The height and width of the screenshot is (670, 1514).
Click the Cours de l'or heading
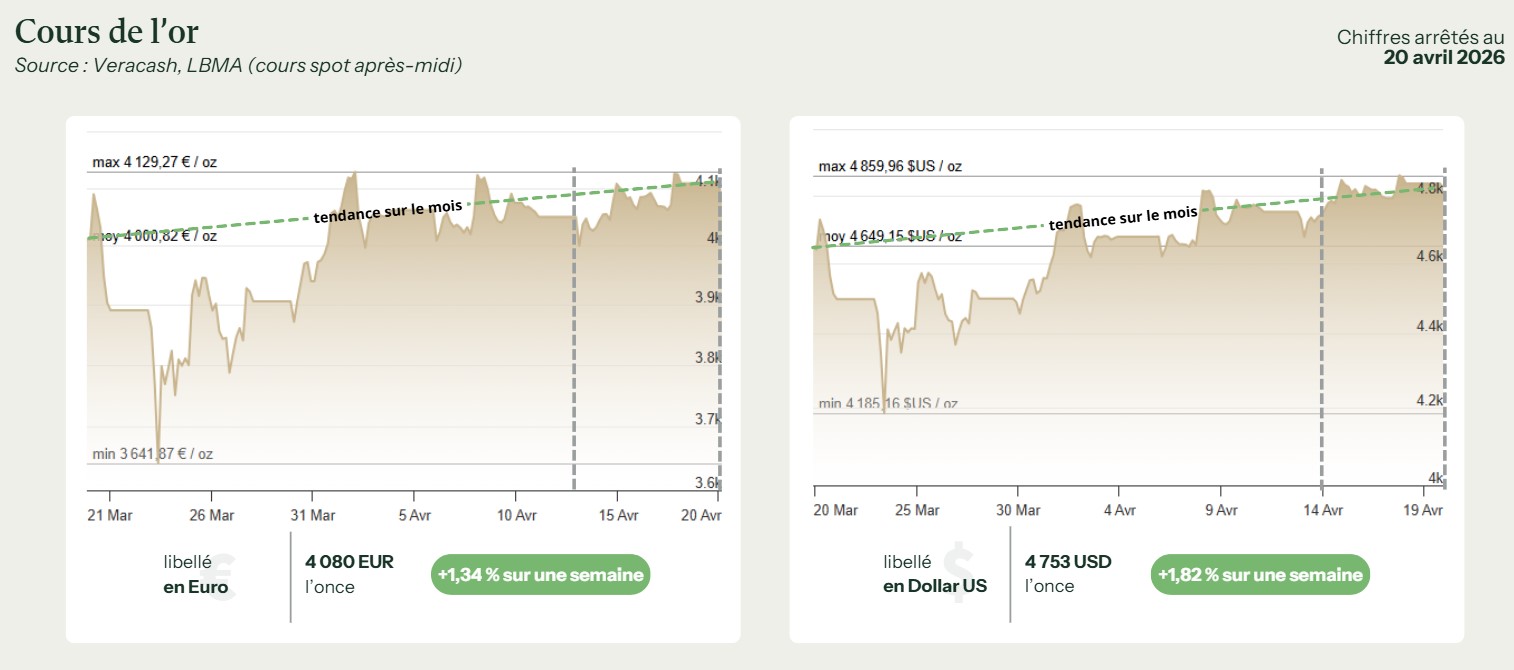pos(107,31)
